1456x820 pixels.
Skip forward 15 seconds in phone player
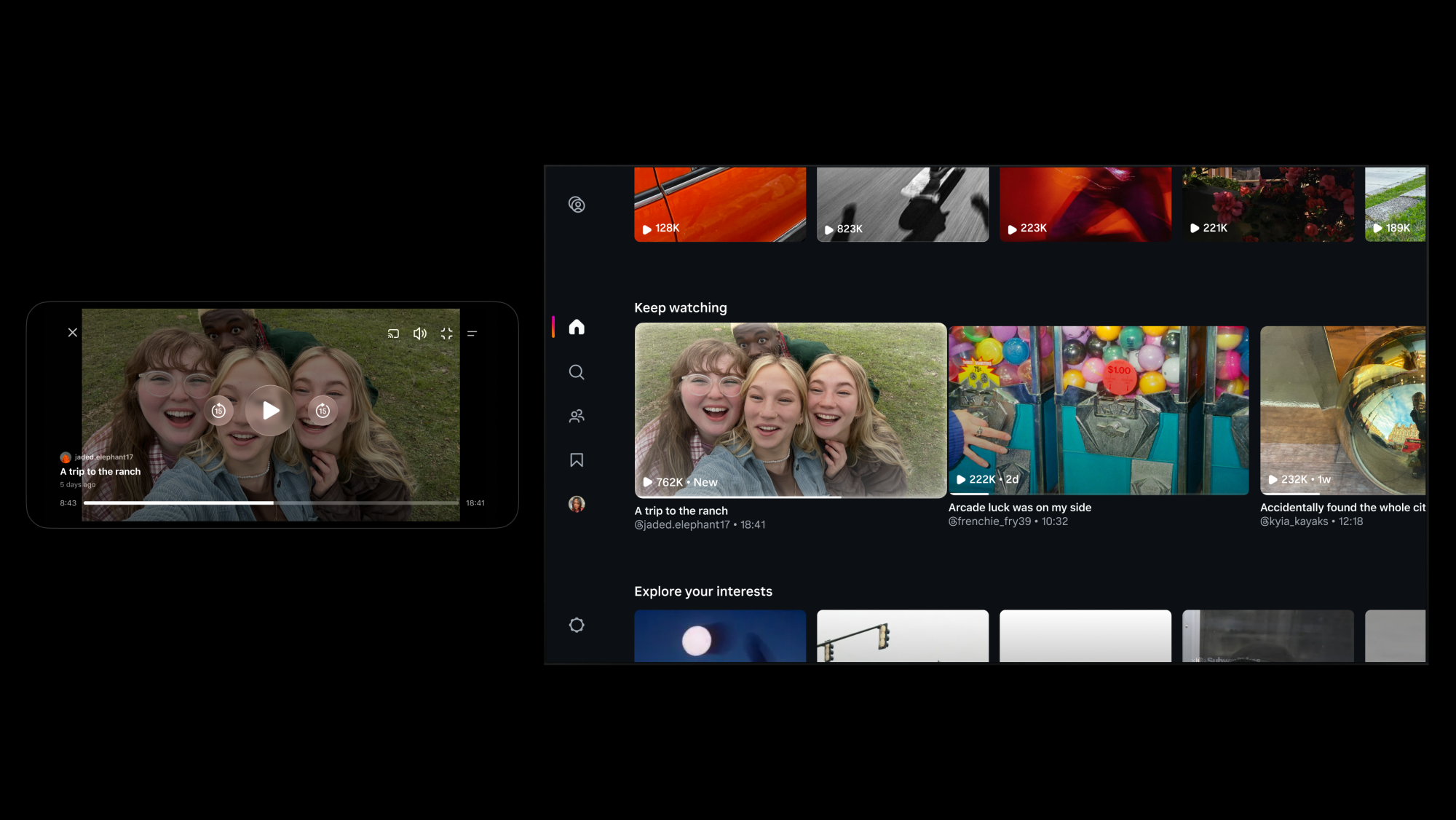[x=323, y=411]
